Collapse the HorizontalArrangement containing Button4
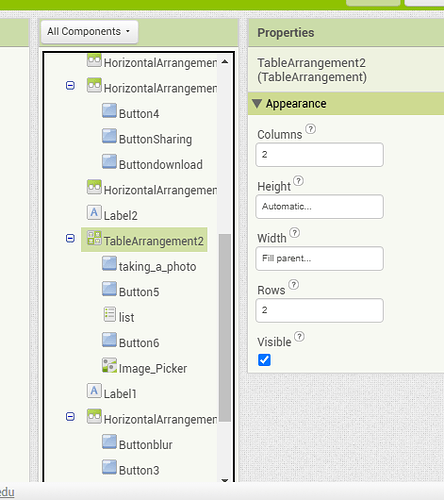This screenshot has width=444, height=500. pos(70,86)
